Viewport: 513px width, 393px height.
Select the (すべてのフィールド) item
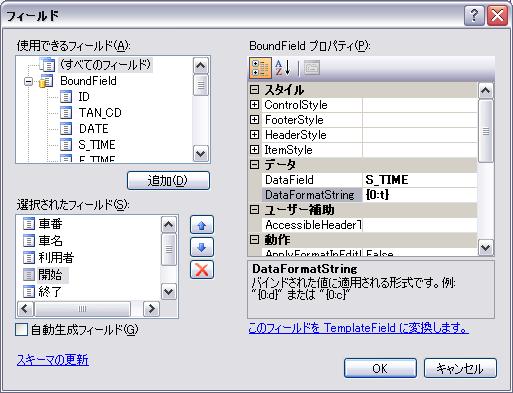(x=105, y=65)
